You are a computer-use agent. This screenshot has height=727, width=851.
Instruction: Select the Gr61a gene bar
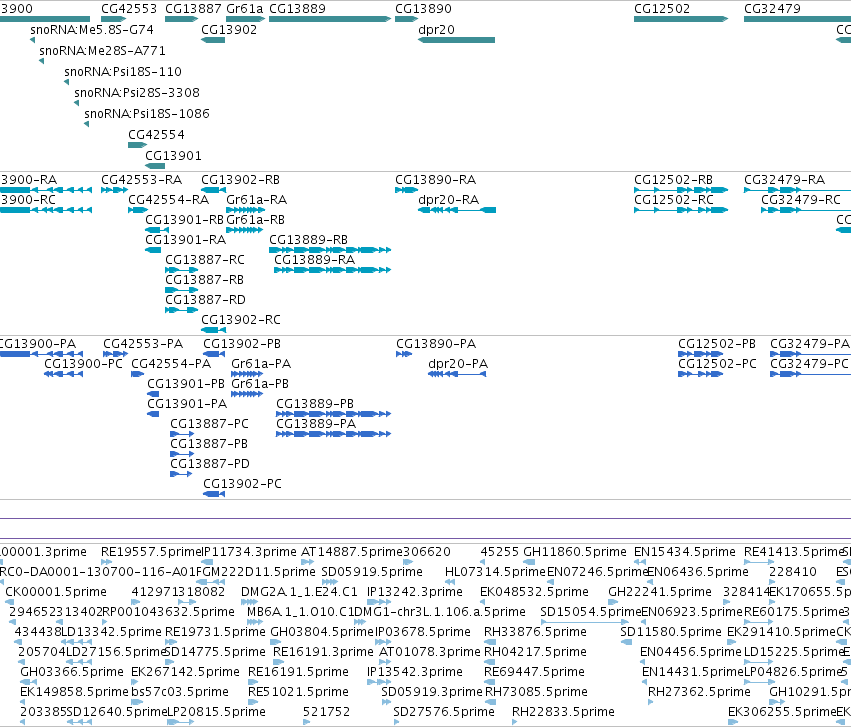pos(246,19)
